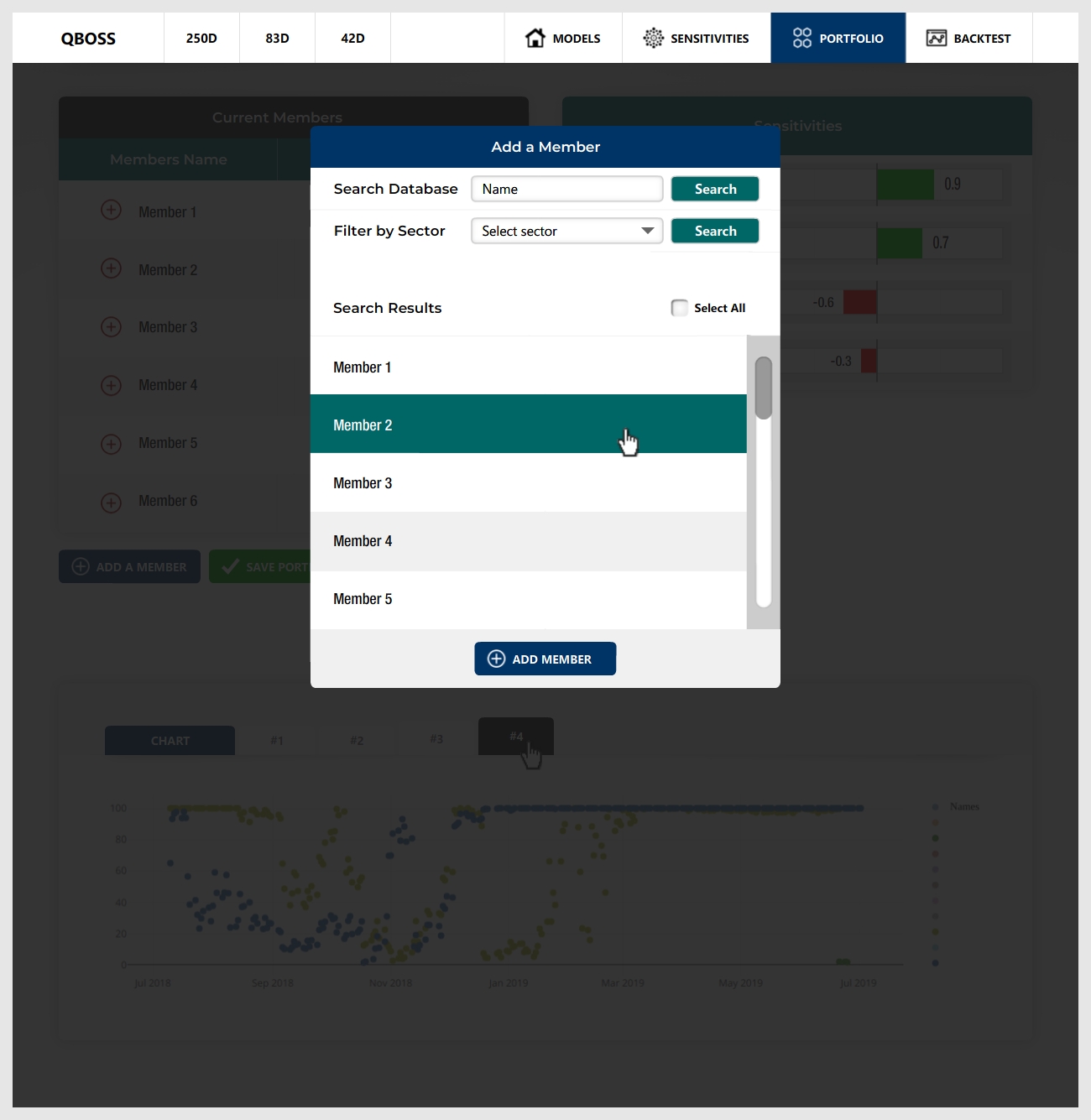Select Member 4 in search results
Image resolution: width=1091 pixels, height=1120 pixels.
[x=529, y=541]
